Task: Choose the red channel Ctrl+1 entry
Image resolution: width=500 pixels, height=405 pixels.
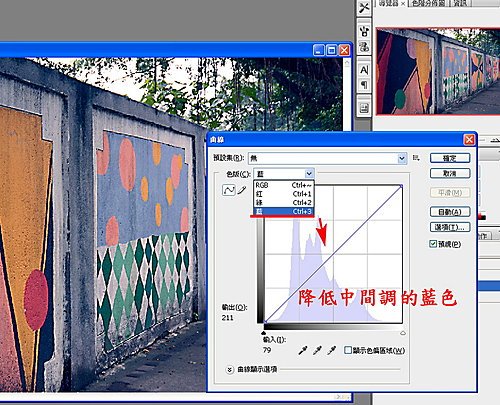Action: click(283, 194)
